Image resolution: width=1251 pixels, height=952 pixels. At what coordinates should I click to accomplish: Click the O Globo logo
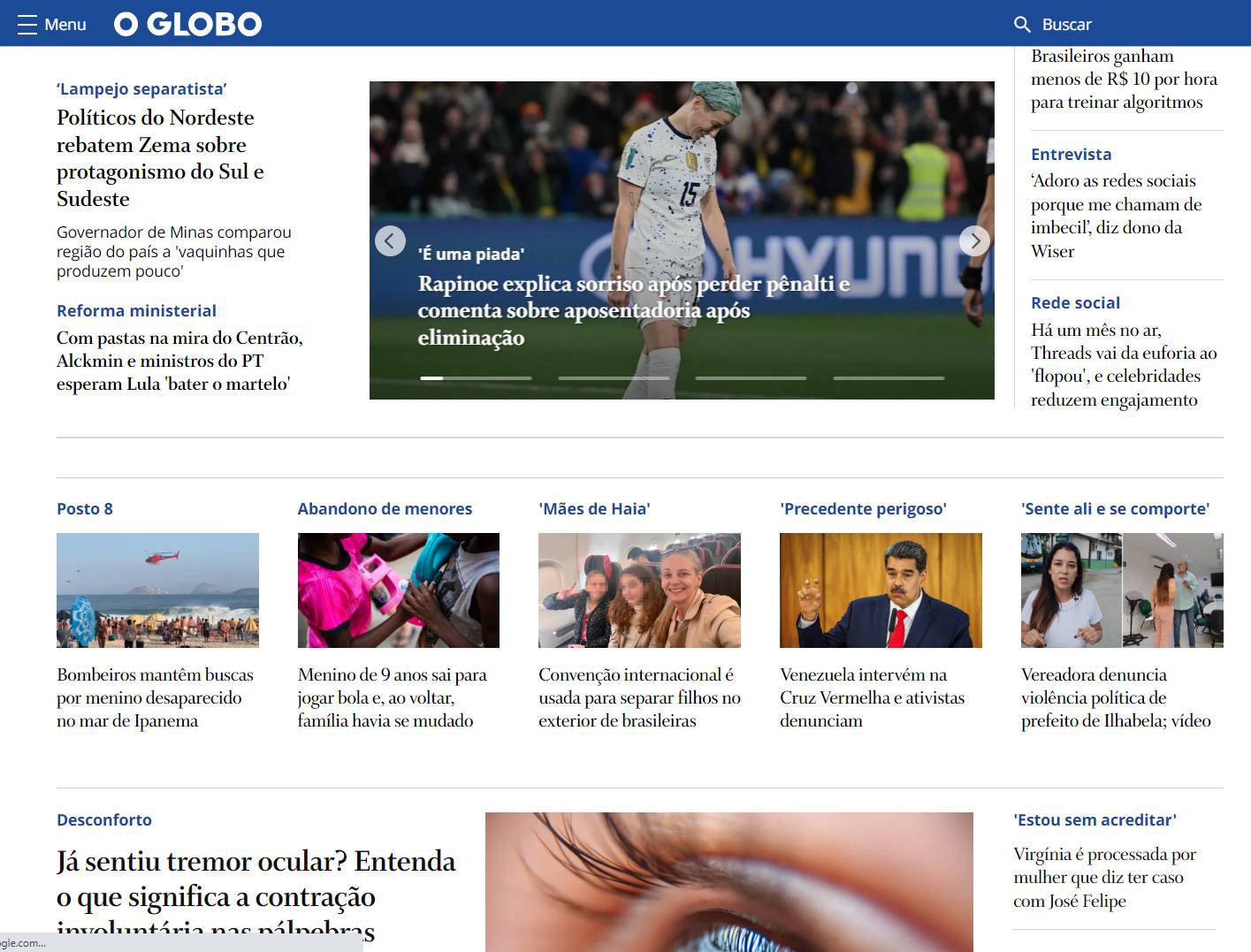pos(188,24)
